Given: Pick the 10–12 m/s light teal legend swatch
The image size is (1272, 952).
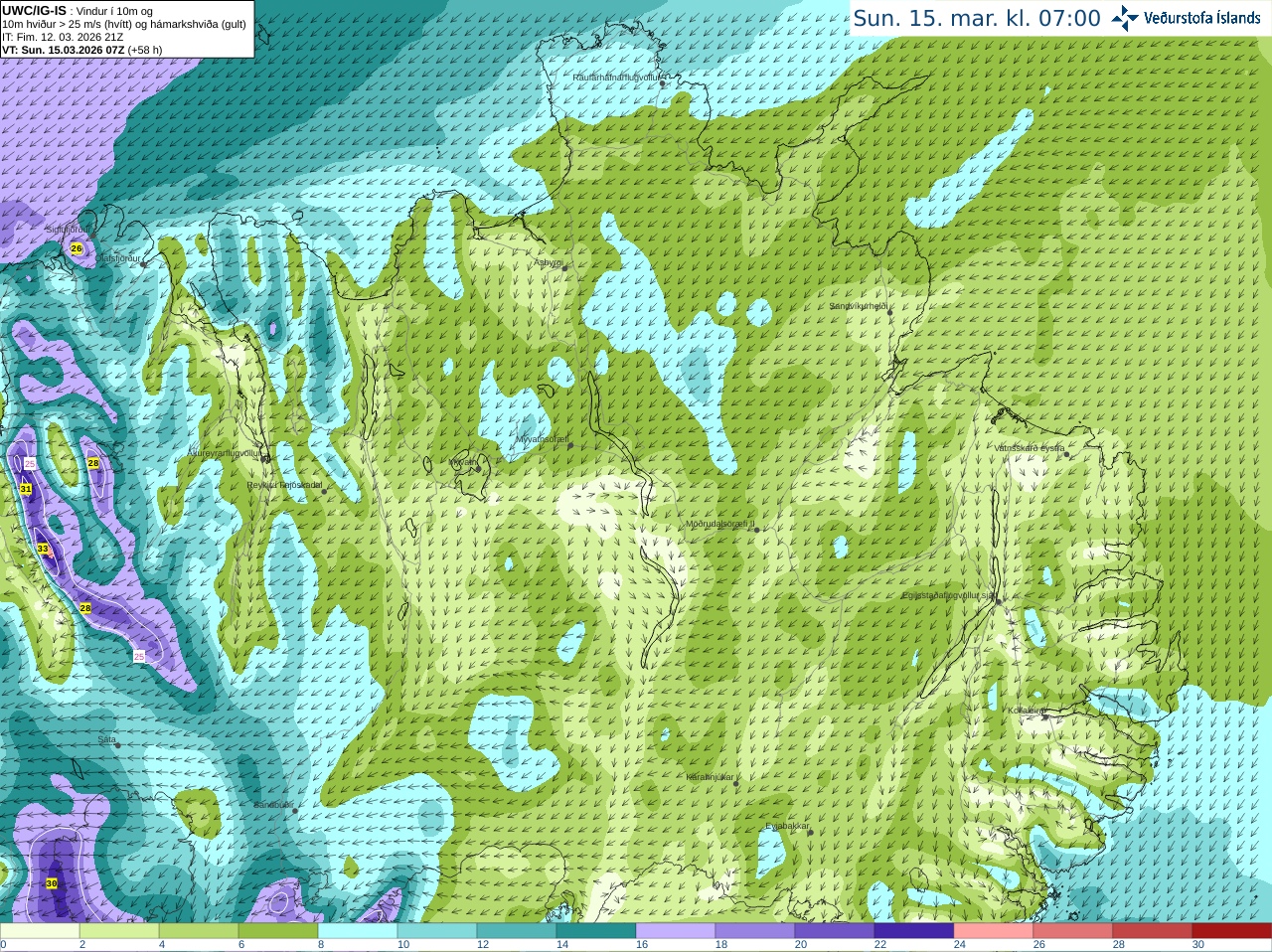Looking at the screenshot, I should pos(437,931).
